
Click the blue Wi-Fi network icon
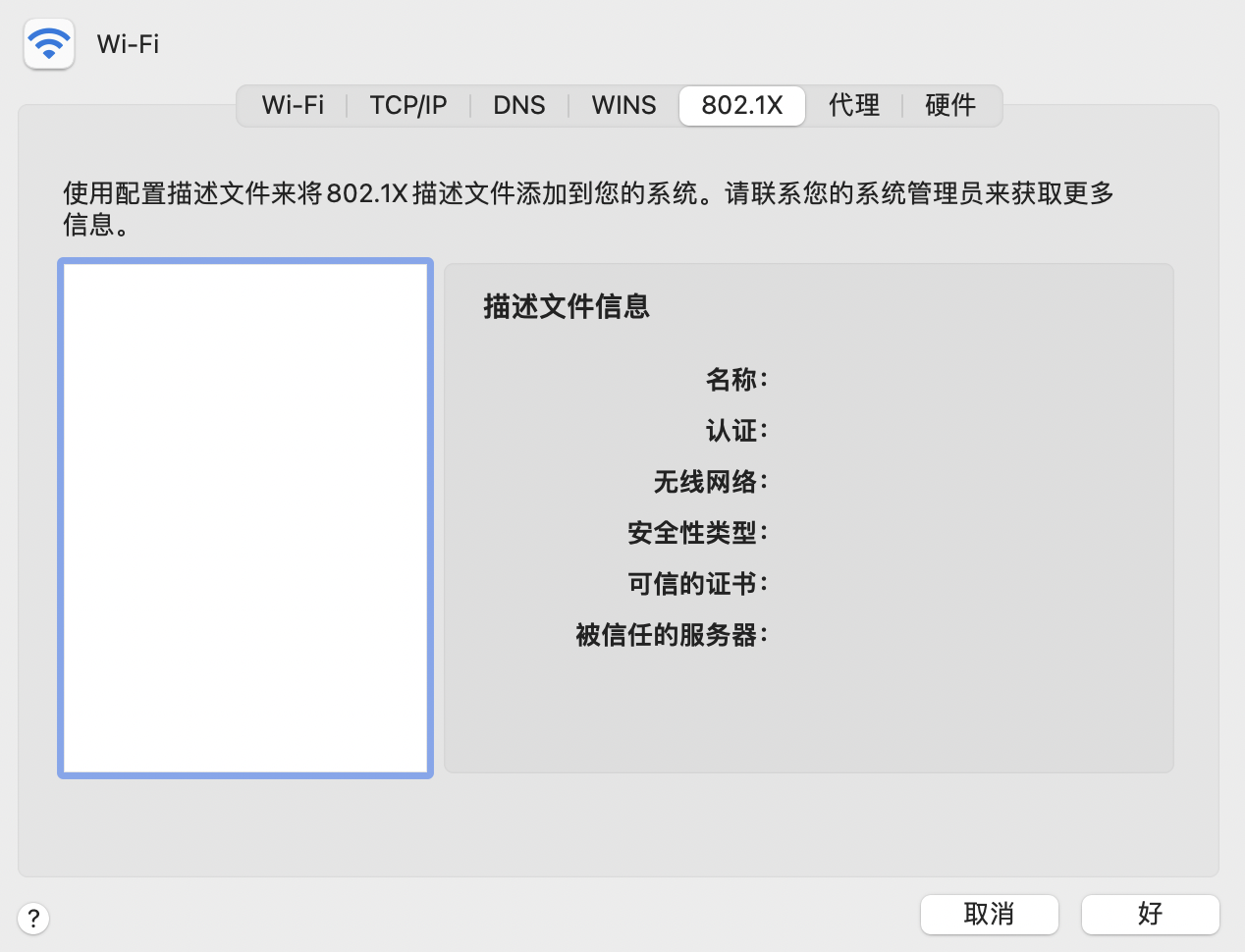click(x=49, y=44)
